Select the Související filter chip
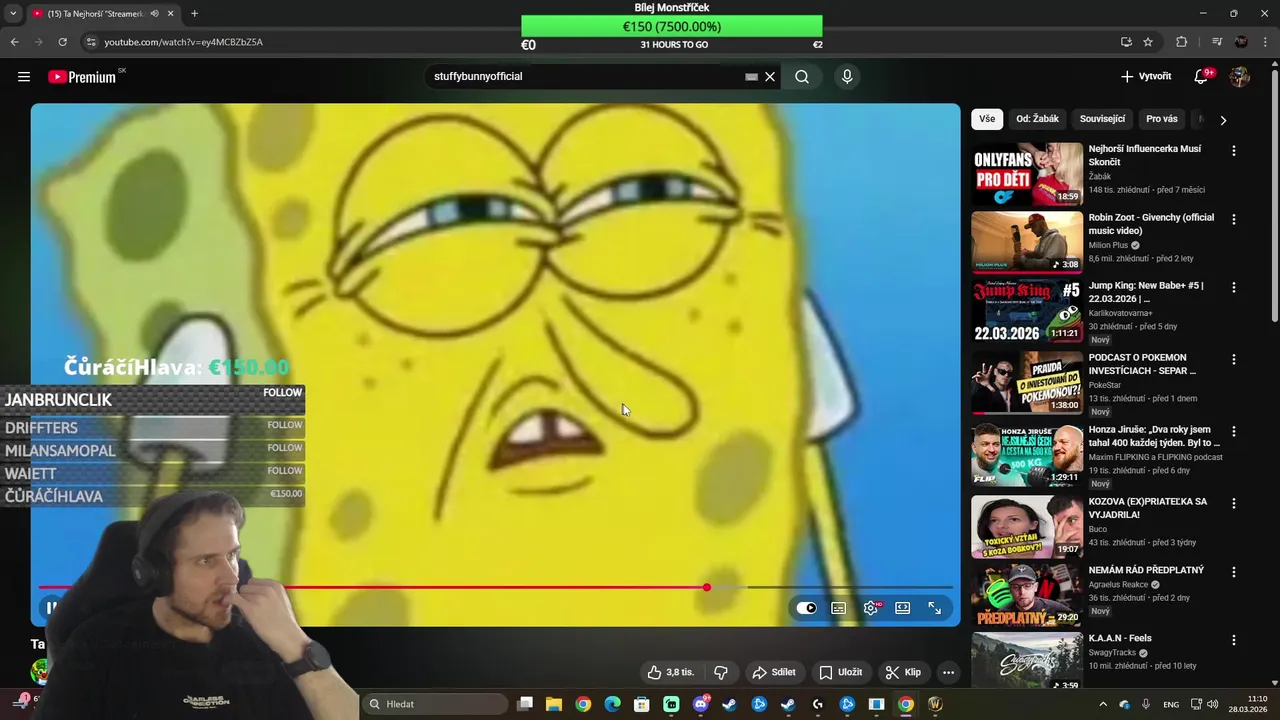Screen dimensions: 1280x720 [x=1102, y=119]
